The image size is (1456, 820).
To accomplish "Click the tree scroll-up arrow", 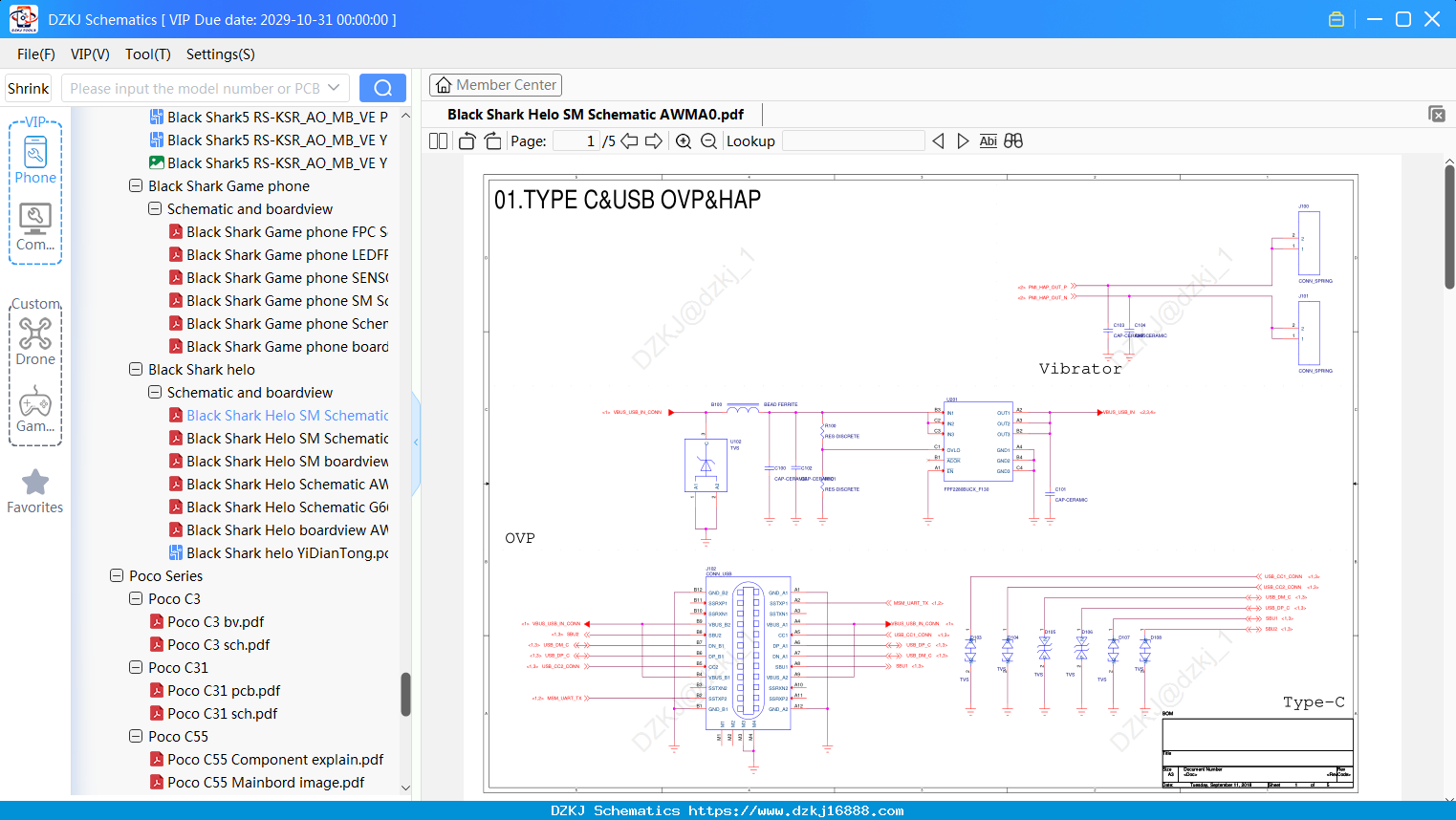I will coord(405,116).
